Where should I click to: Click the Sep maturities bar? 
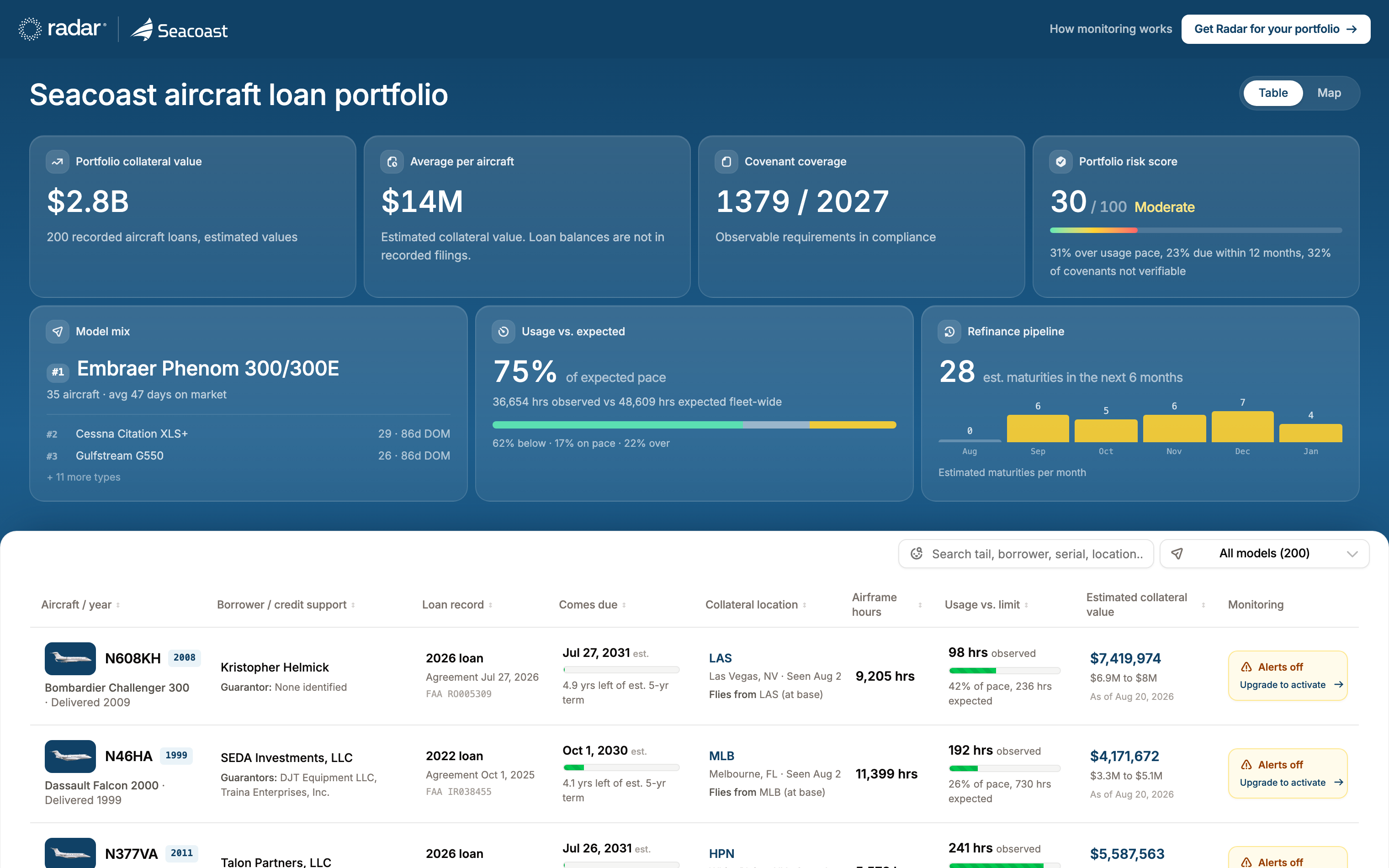[1038, 428]
